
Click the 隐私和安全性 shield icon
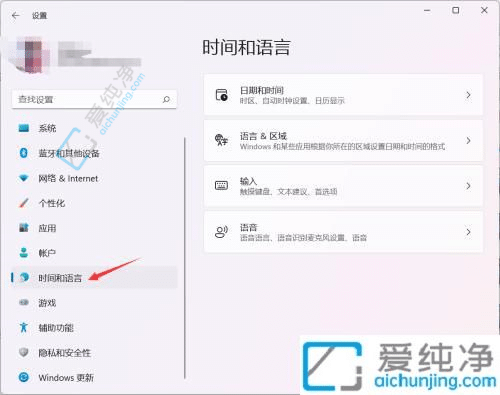click(x=24, y=352)
